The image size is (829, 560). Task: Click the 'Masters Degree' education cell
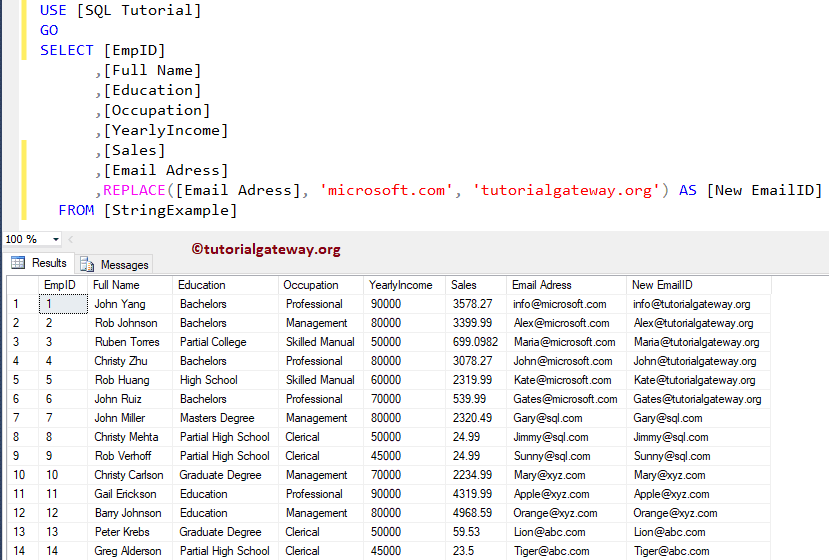tap(226, 418)
